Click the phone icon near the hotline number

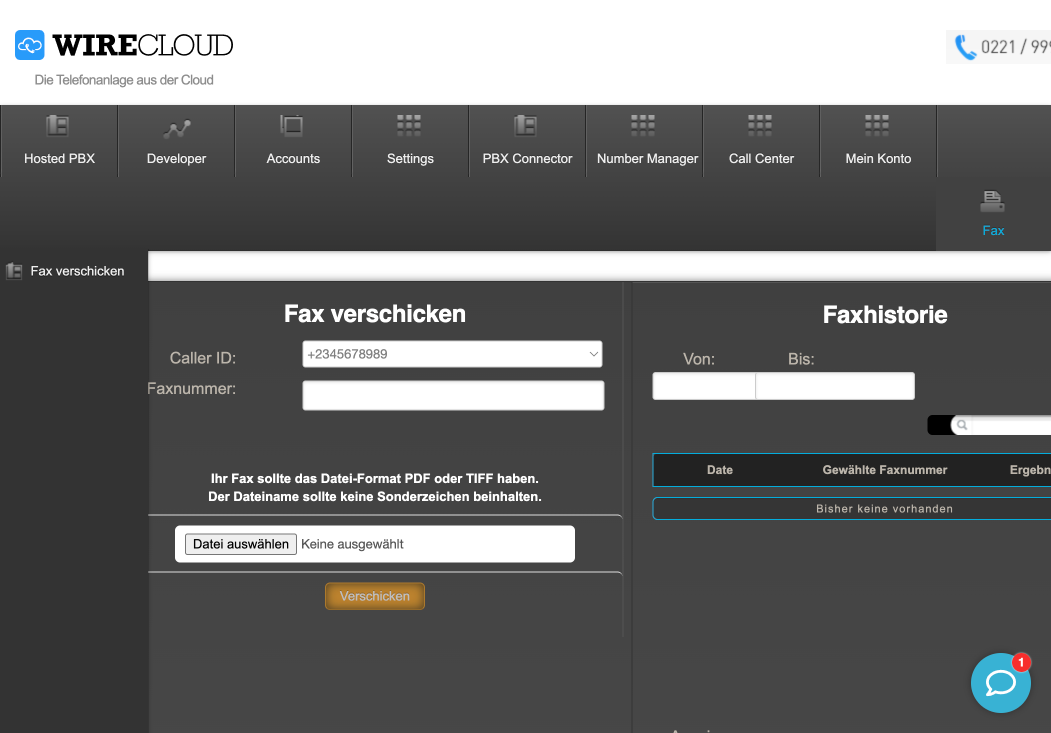[964, 46]
